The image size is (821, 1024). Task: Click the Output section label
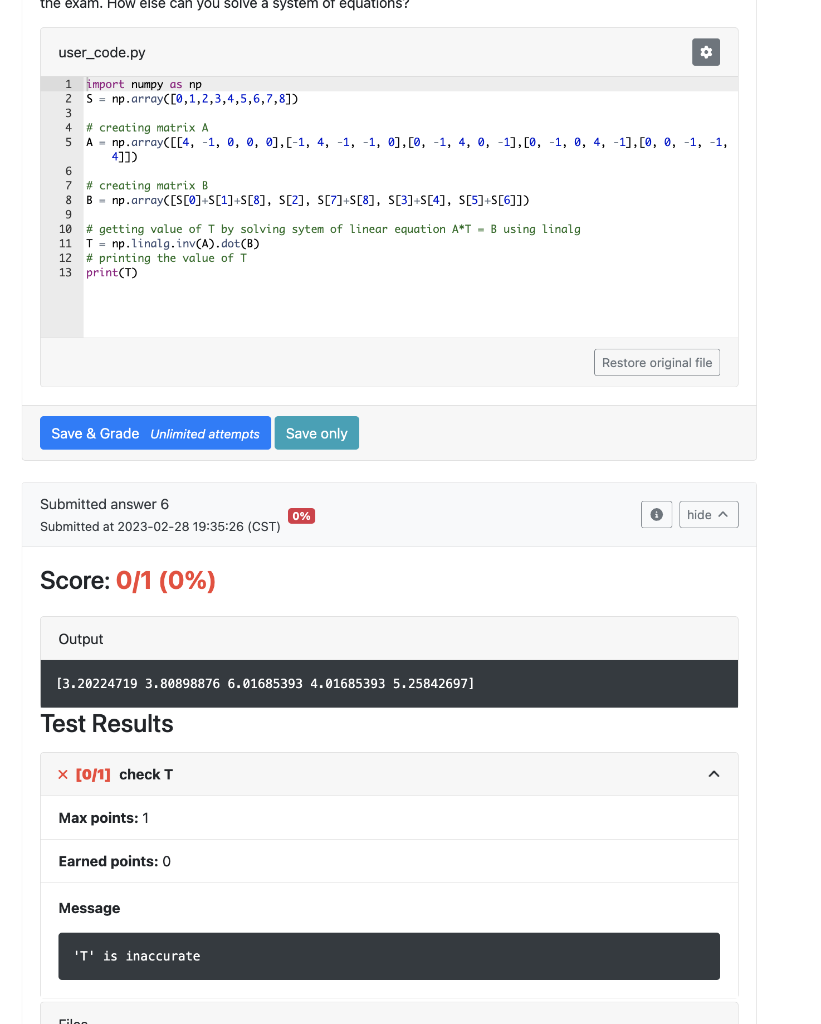[x=81, y=639]
